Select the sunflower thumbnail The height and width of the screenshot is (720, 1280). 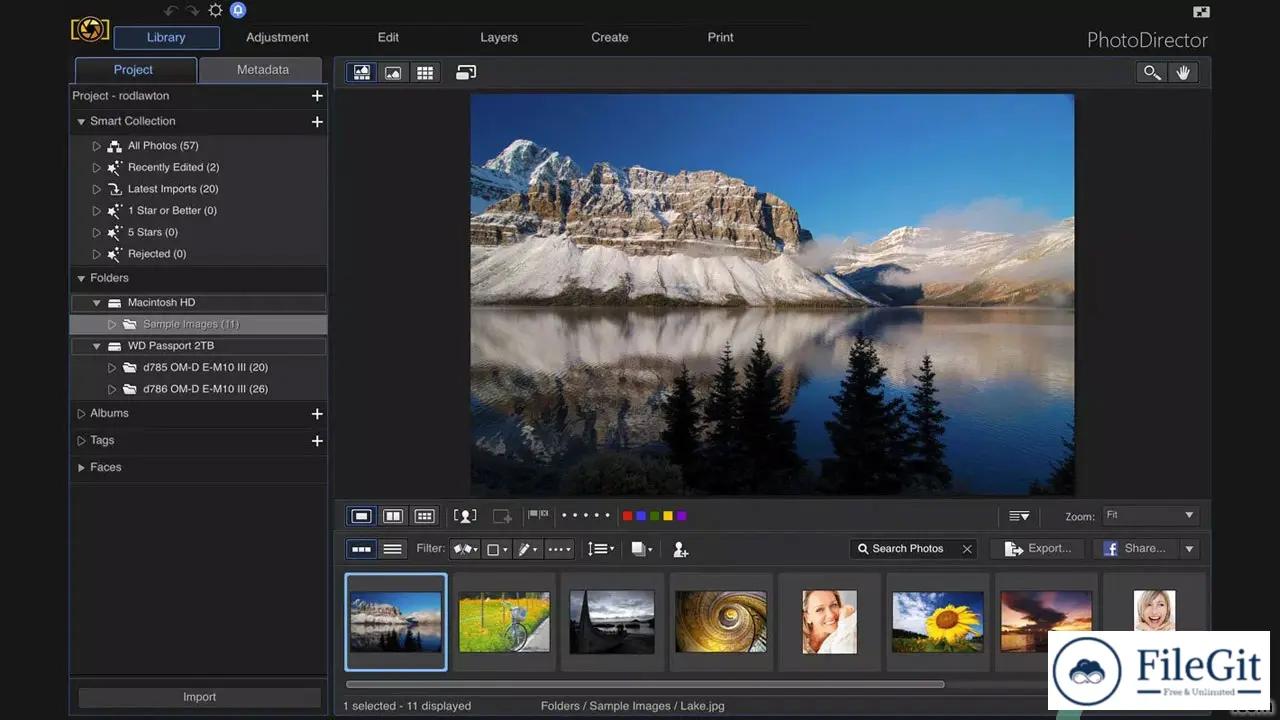click(937, 622)
